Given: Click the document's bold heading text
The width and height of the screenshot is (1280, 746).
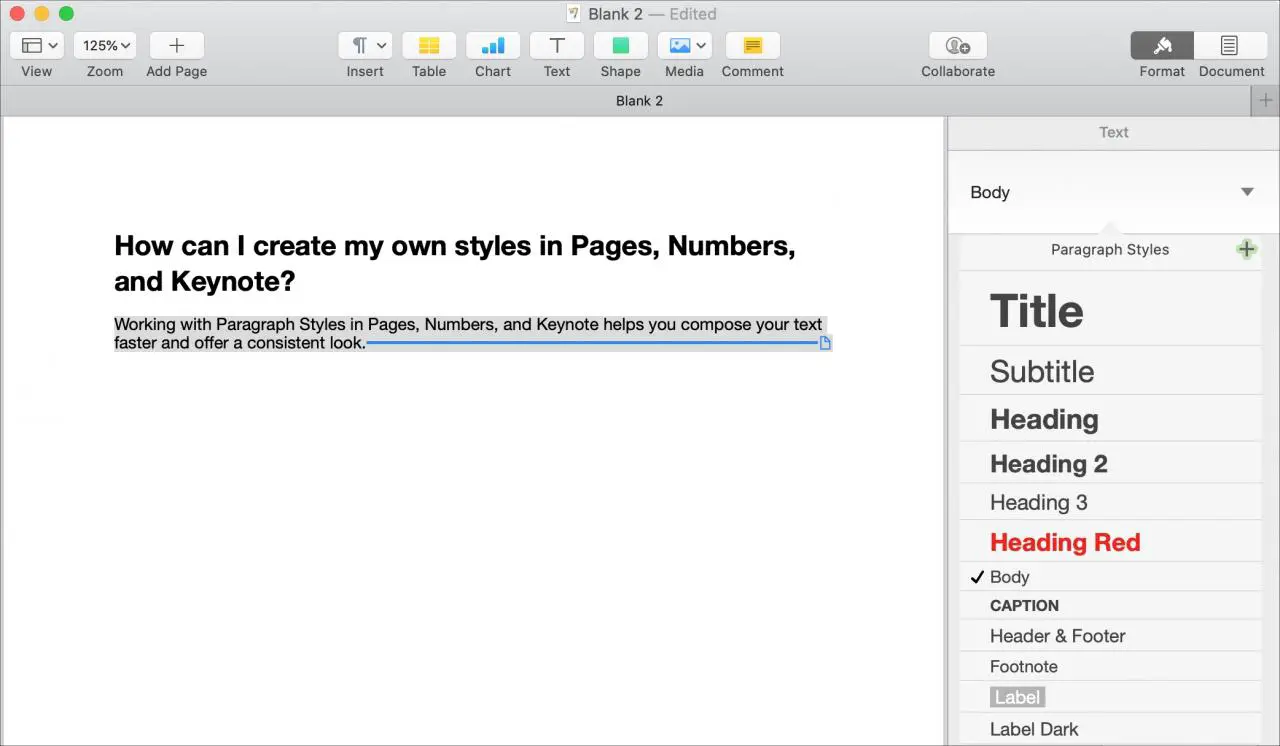Looking at the screenshot, I should coord(454,264).
